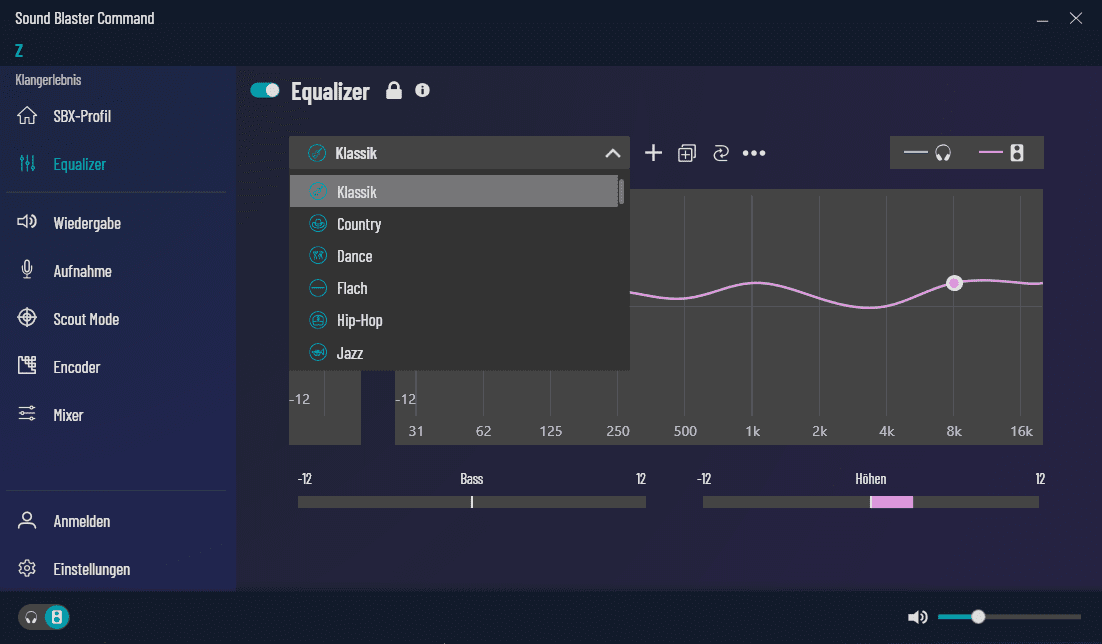The width and height of the screenshot is (1102, 644).
Task: Toggle the speaker EQ curve
Action: click(x=1001, y=153)
